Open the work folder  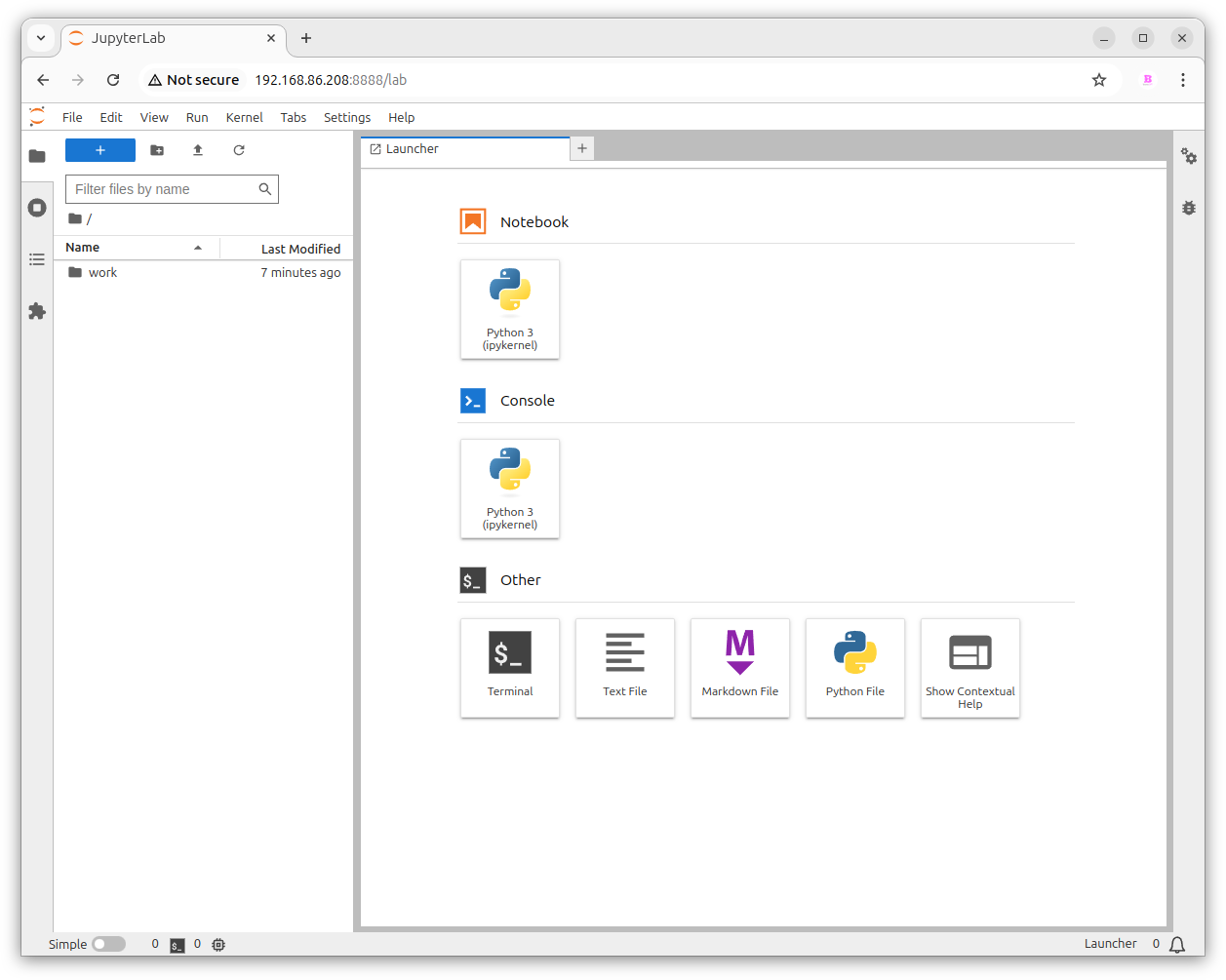pos(102,273)
